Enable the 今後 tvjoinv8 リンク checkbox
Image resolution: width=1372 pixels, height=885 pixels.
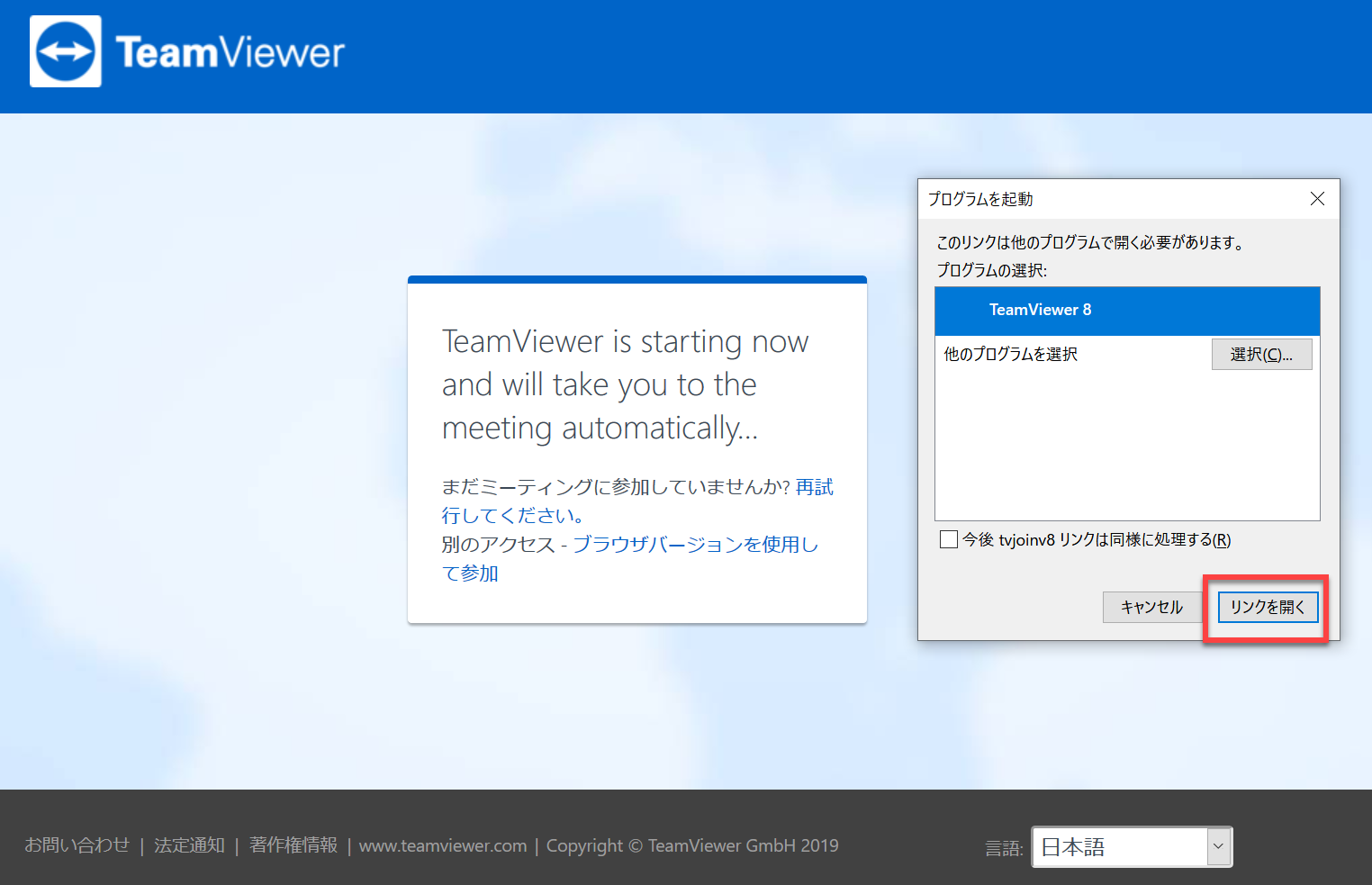(x=949, y=539)
